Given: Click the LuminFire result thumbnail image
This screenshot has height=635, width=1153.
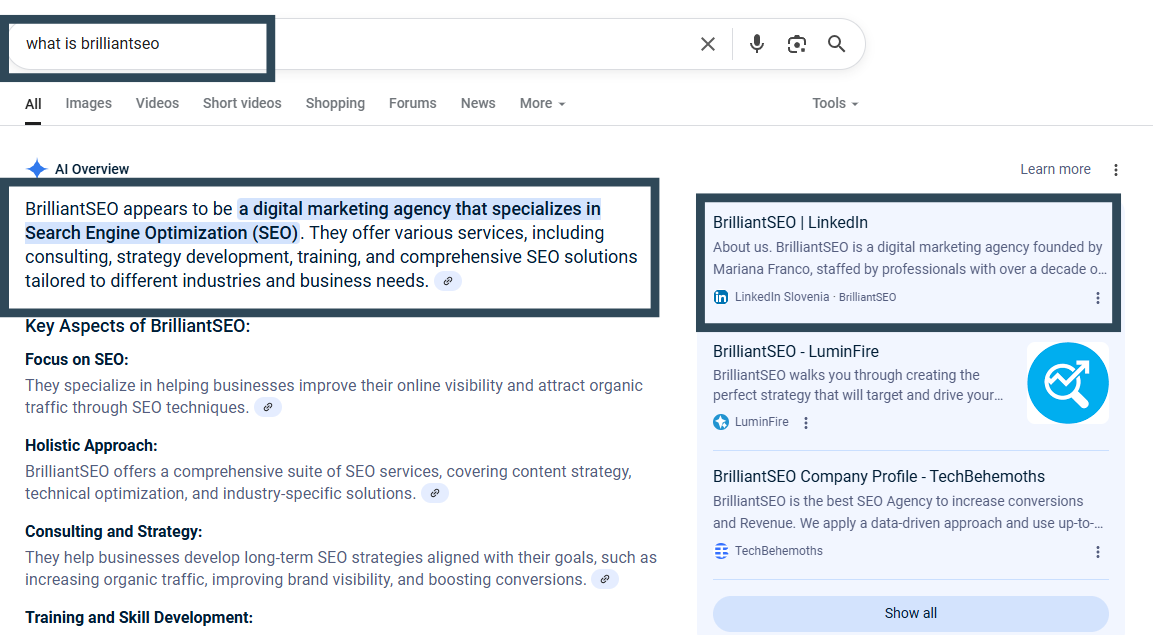Looking at the screenshot, I should 1067,383.
